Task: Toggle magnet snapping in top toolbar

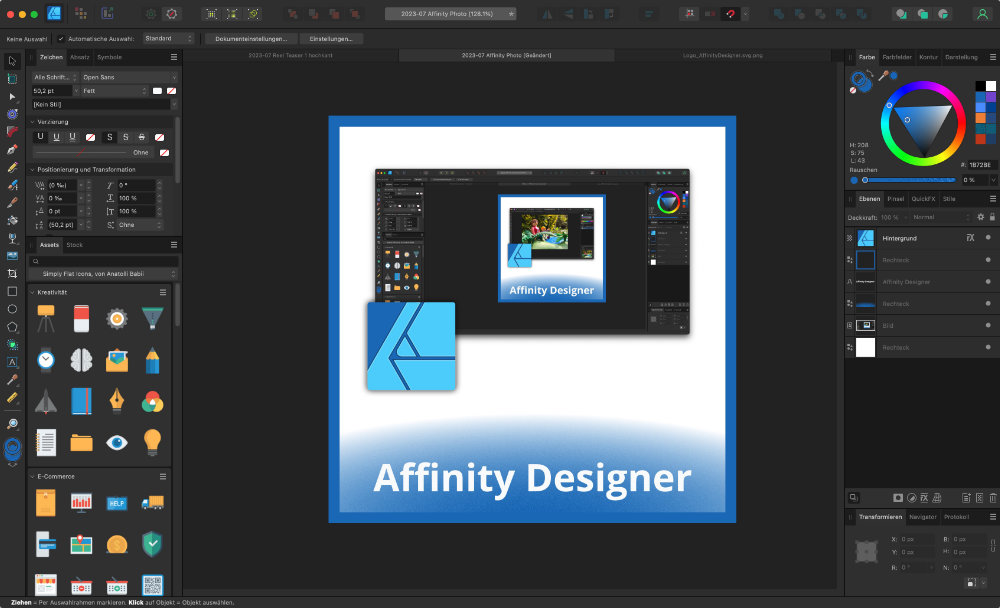Action: (x=730, y=13)
